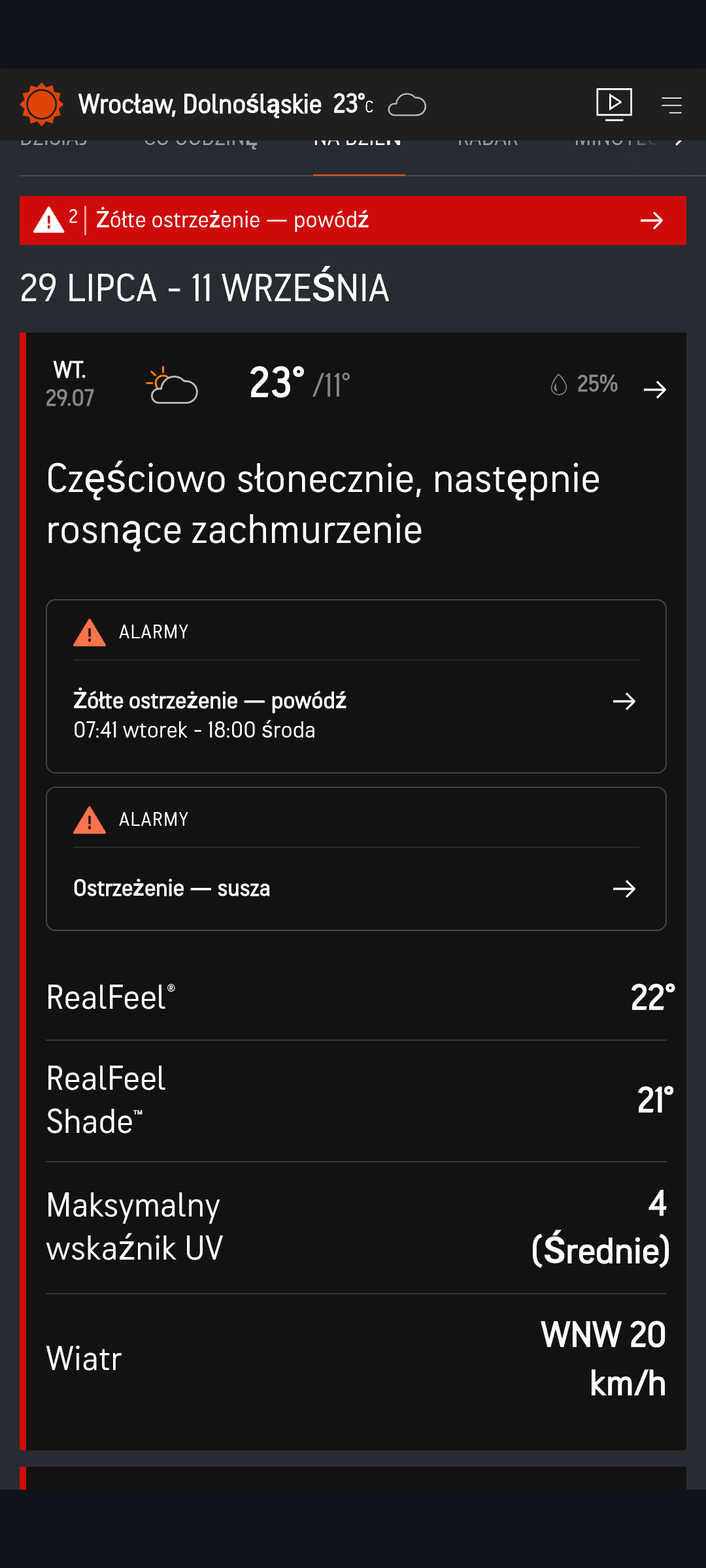Viewport: 706px width, 1568px height.
Task: Tap the red banner warning triangle icon
Action: point(49,220)
